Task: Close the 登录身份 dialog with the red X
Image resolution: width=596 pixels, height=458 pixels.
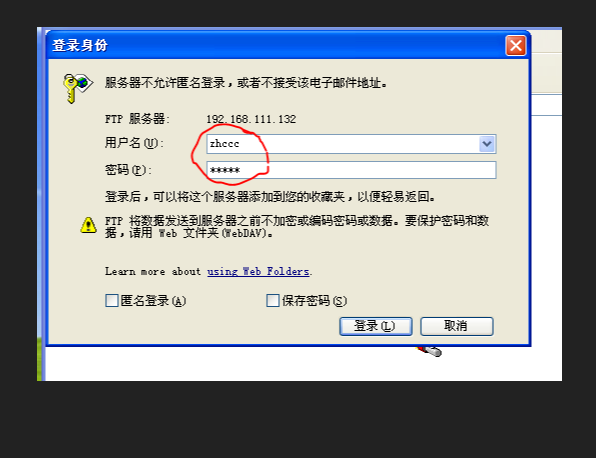Action: click(x=515, y=46)
